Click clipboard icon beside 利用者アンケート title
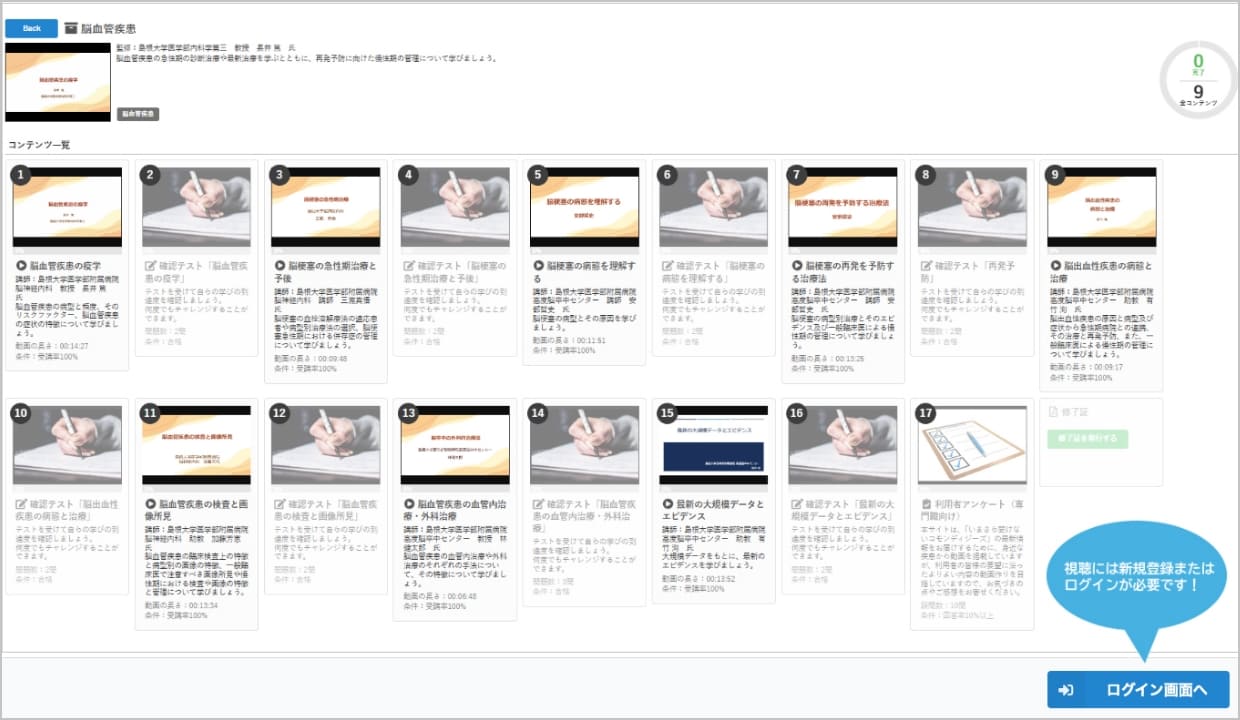 (925, 505)
